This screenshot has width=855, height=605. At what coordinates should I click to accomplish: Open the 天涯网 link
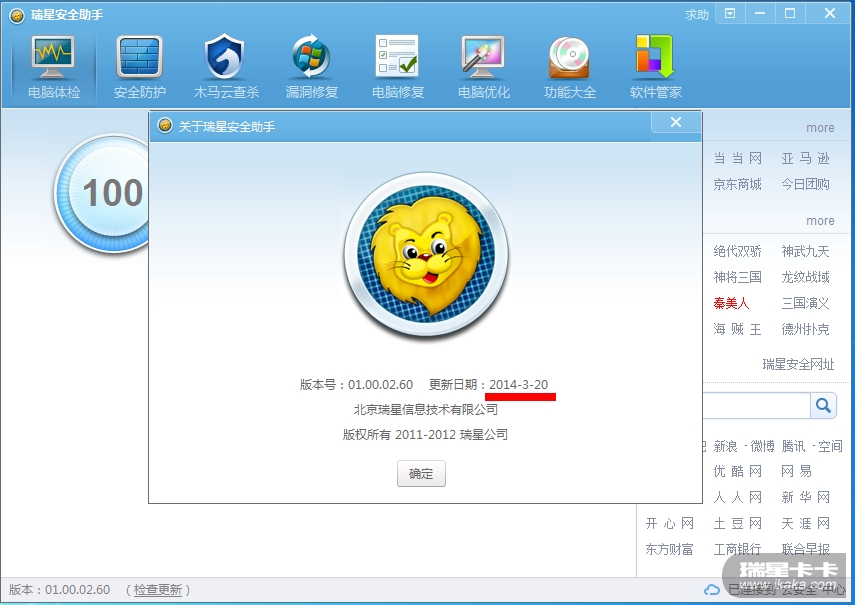pos(805,523)
